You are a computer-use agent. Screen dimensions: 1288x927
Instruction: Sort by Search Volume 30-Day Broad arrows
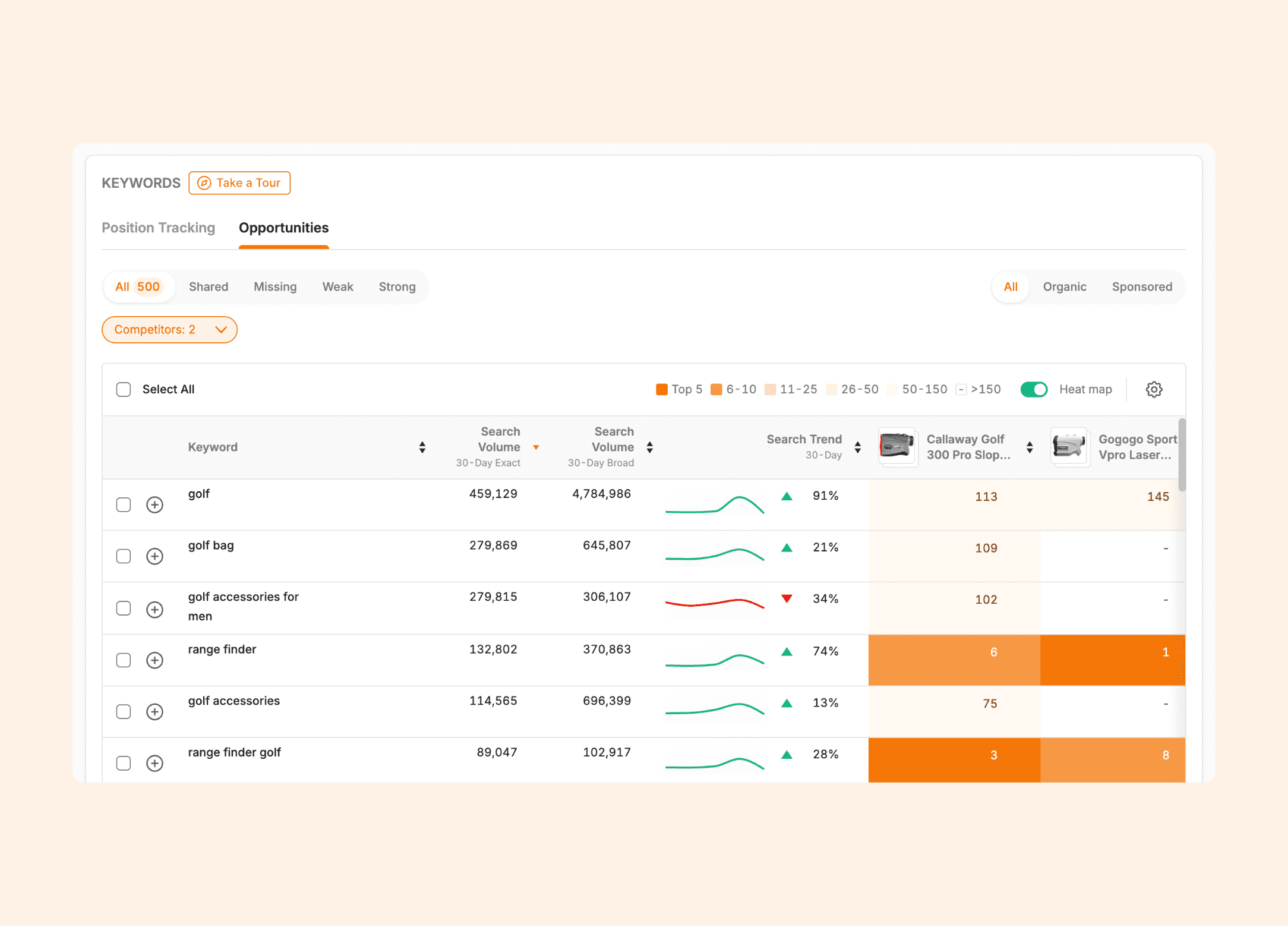pyautogui.click(x=649, y=447)
